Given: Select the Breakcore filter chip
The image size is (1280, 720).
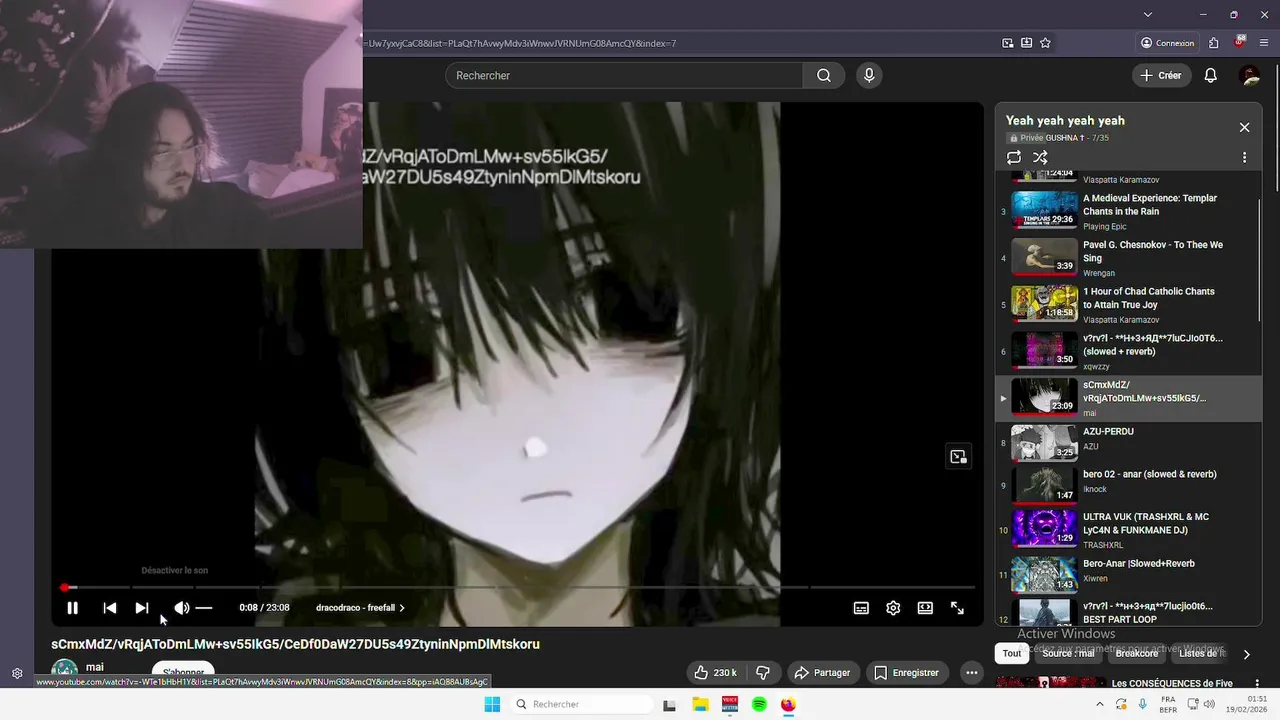Looking at the screenshot, I should [x=1136, y=654].
